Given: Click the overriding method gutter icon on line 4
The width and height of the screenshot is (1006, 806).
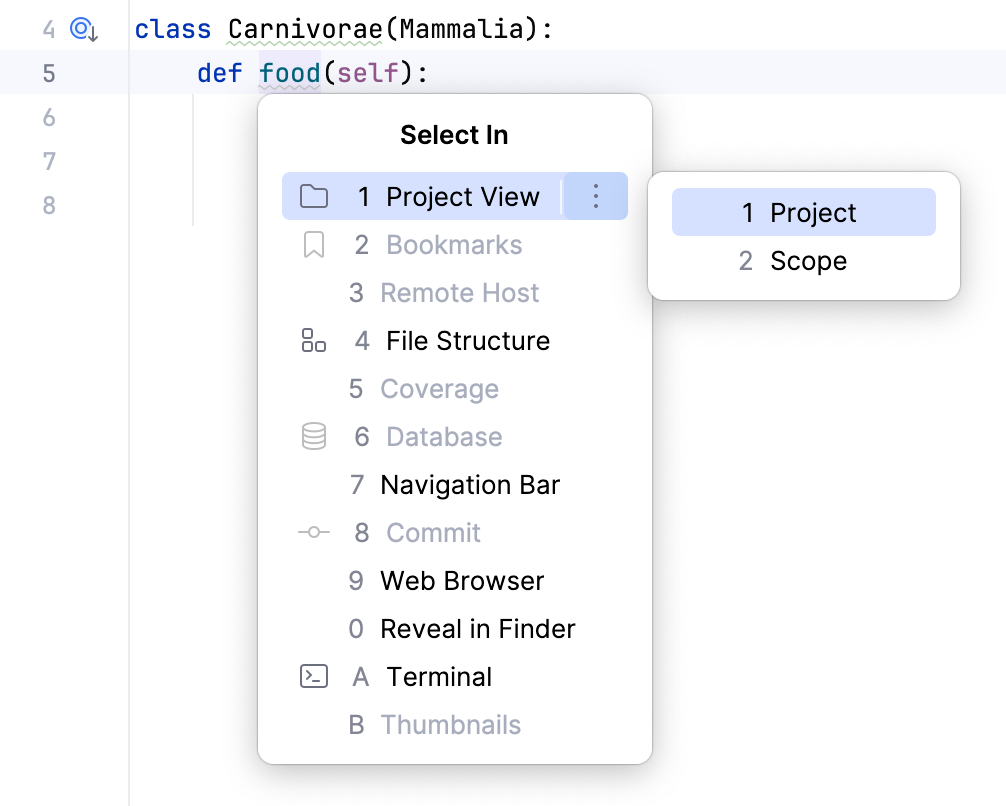Looking at the screenshot, I should tap(82, 30).
